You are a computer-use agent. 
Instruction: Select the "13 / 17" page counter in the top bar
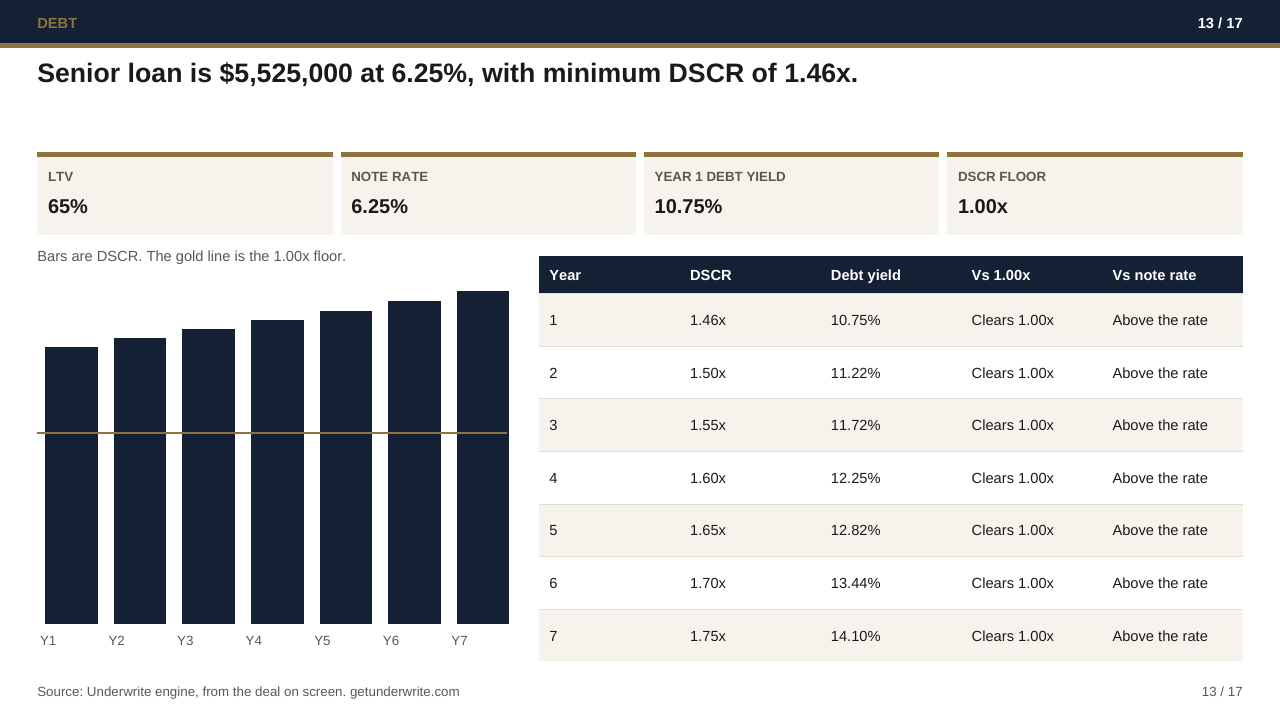(1220, 23)
